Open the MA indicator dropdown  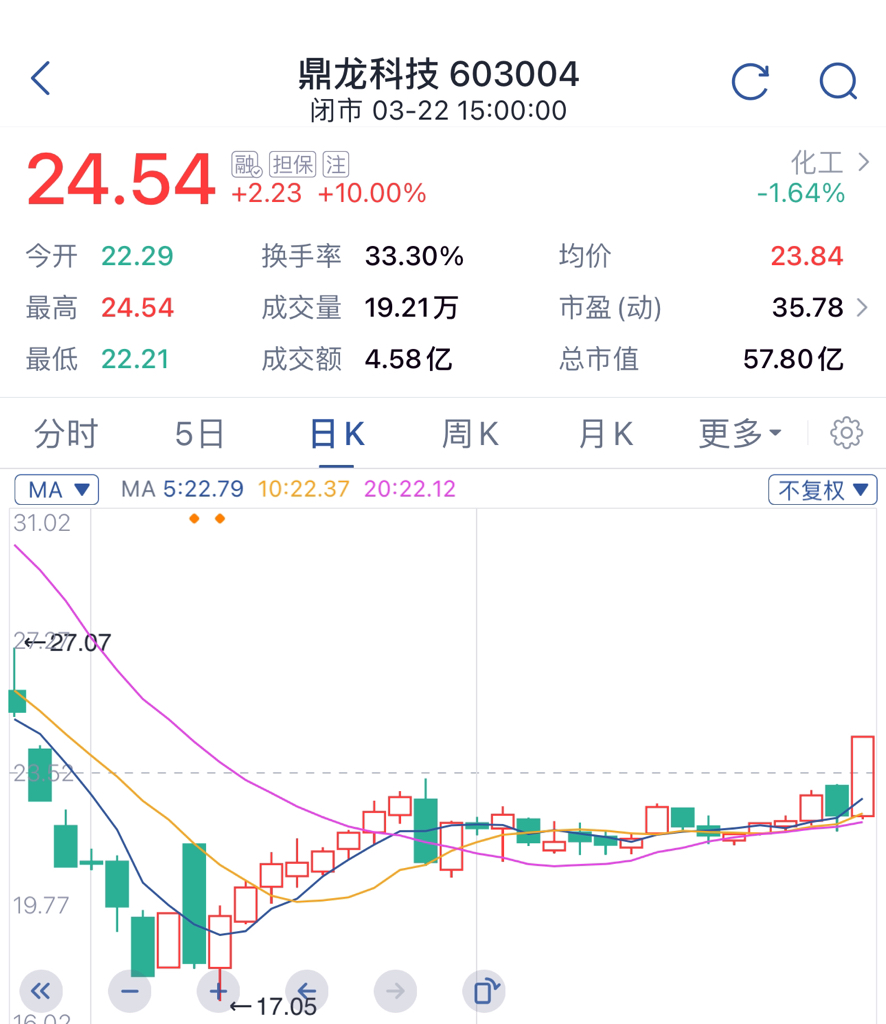tap(56, 489)
